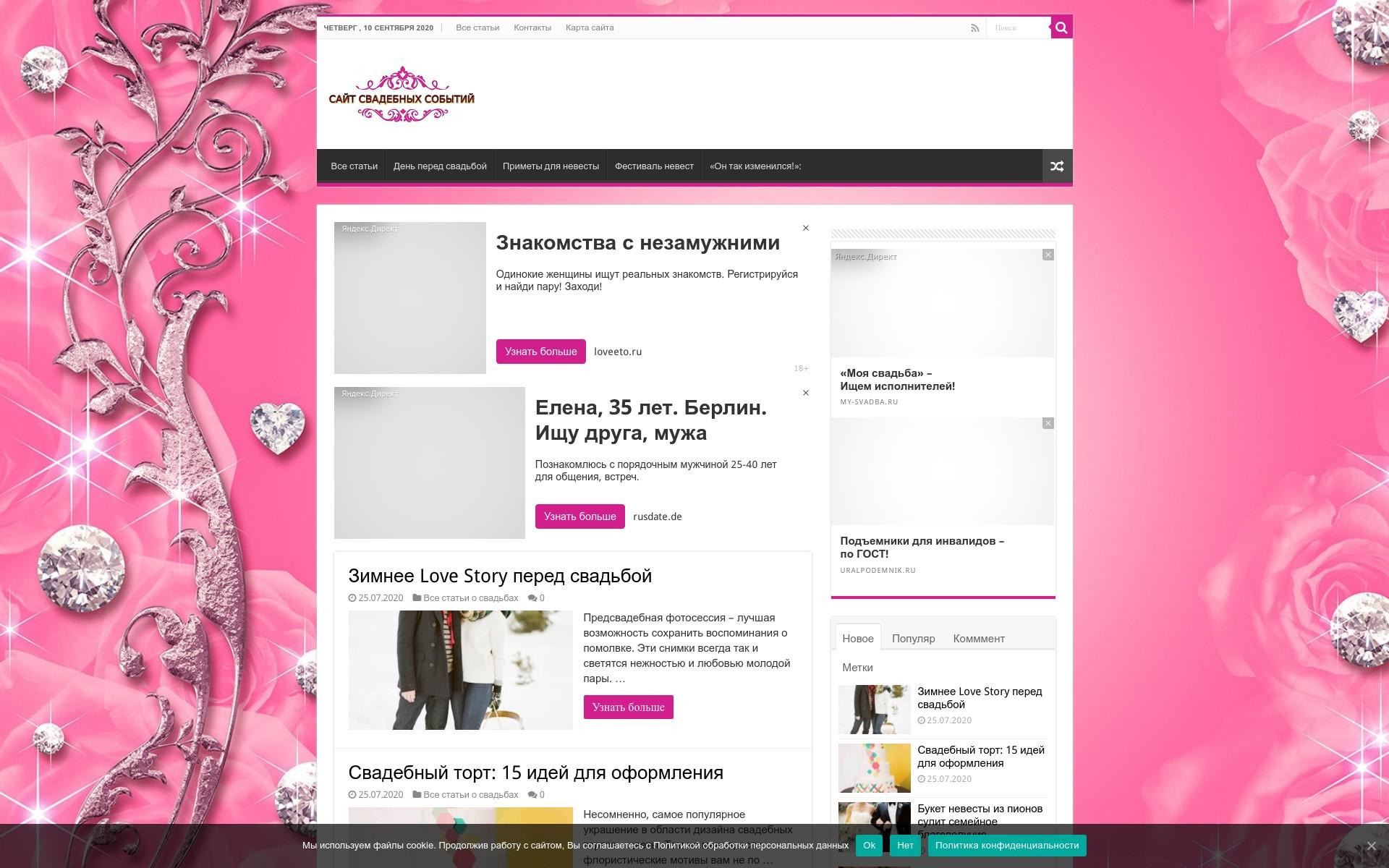1389x868 pixels.
Task: Focus the 'Поиск' search field
Action: (x=1019, y=27)
